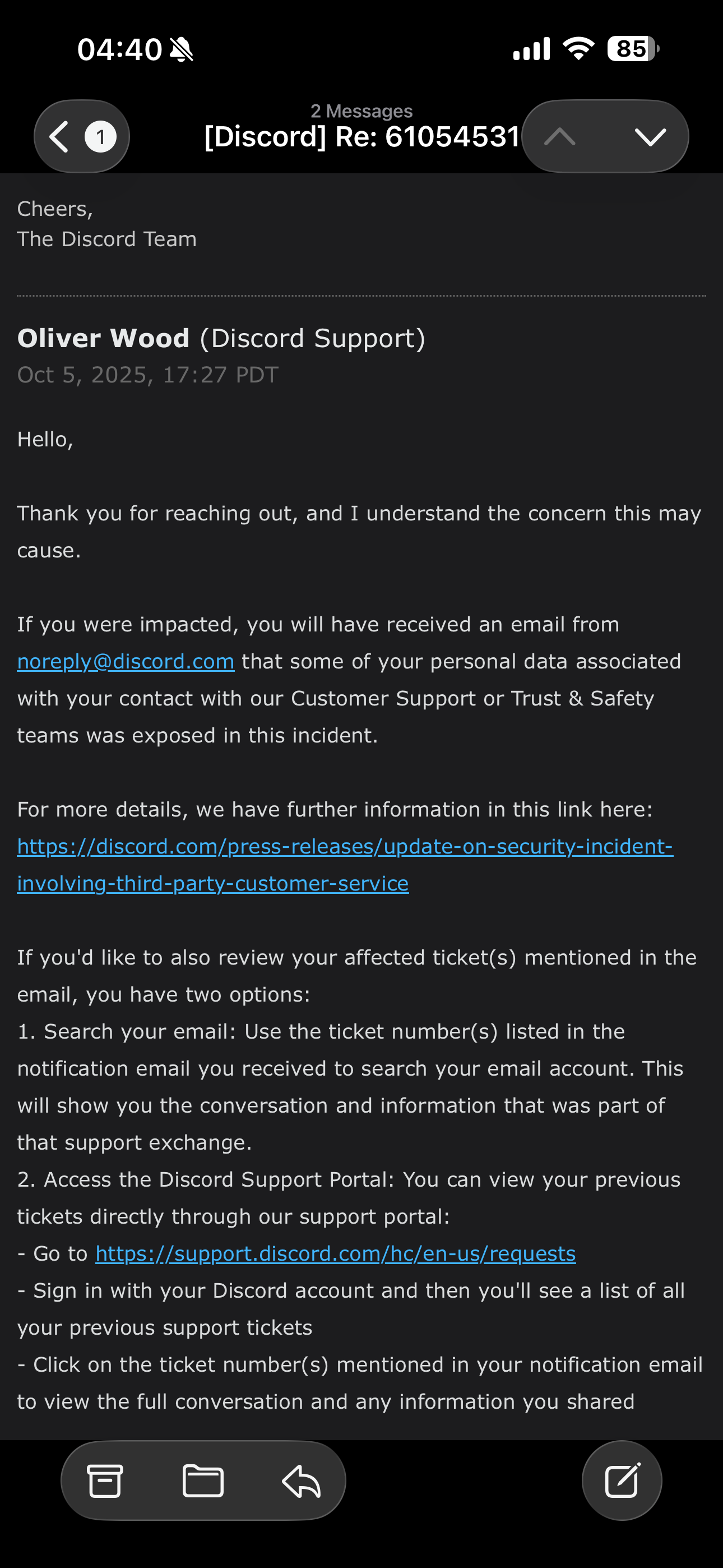Tap the email subject title in header
Viewport: 723px width, 1568px height.
tap(361, 136)
